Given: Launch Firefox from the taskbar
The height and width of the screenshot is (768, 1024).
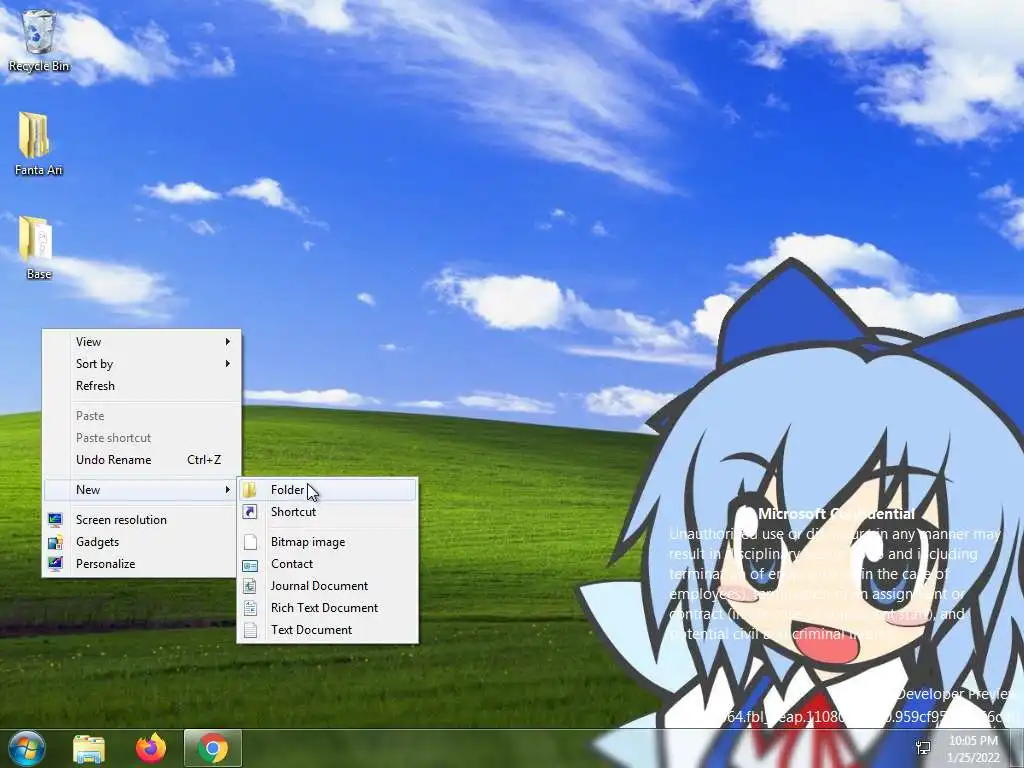Looking at the screenshot, I should (151, 748).
